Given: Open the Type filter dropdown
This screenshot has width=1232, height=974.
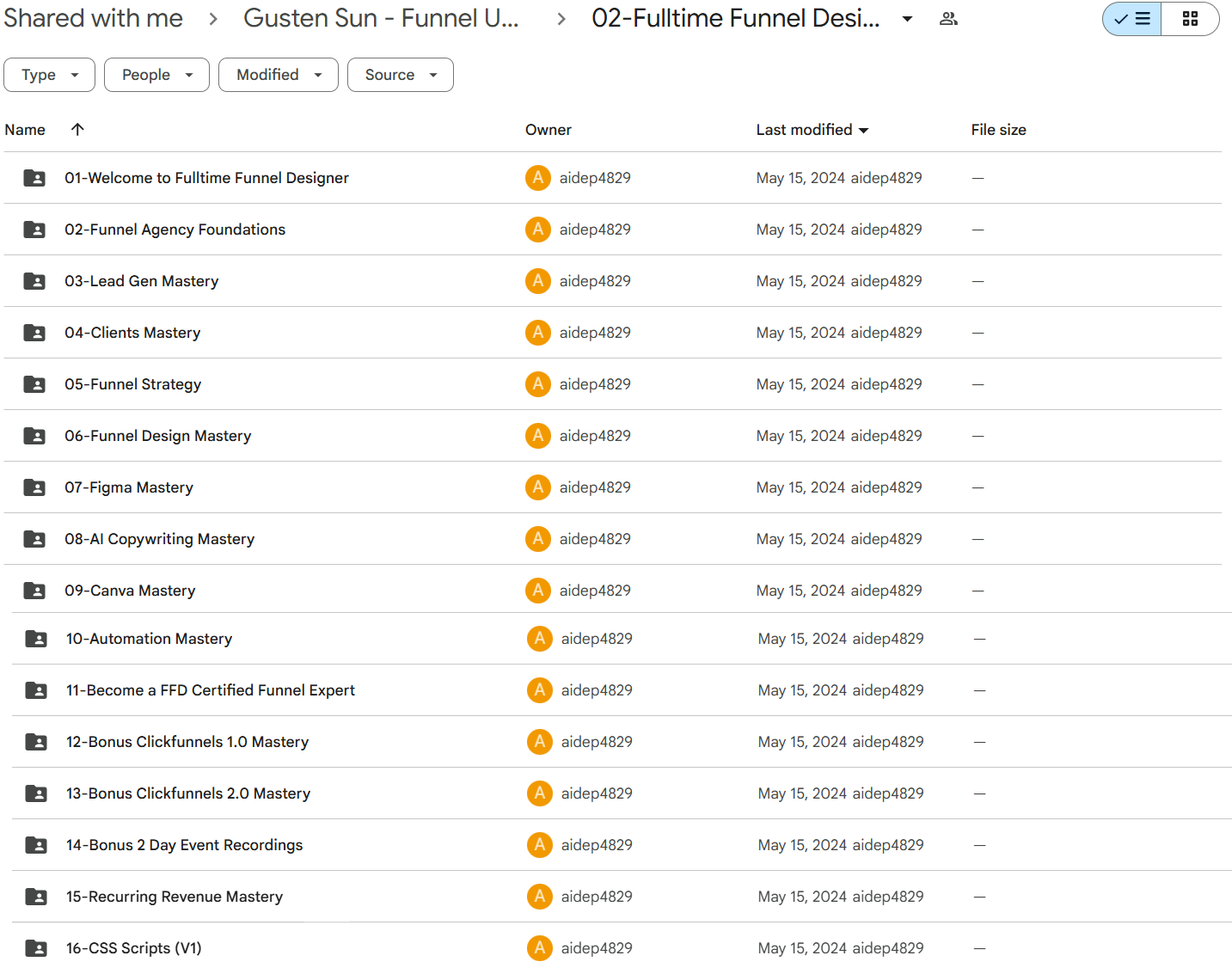Looking at the screenshot, I should pyautogui.click(x=49, y=75).
